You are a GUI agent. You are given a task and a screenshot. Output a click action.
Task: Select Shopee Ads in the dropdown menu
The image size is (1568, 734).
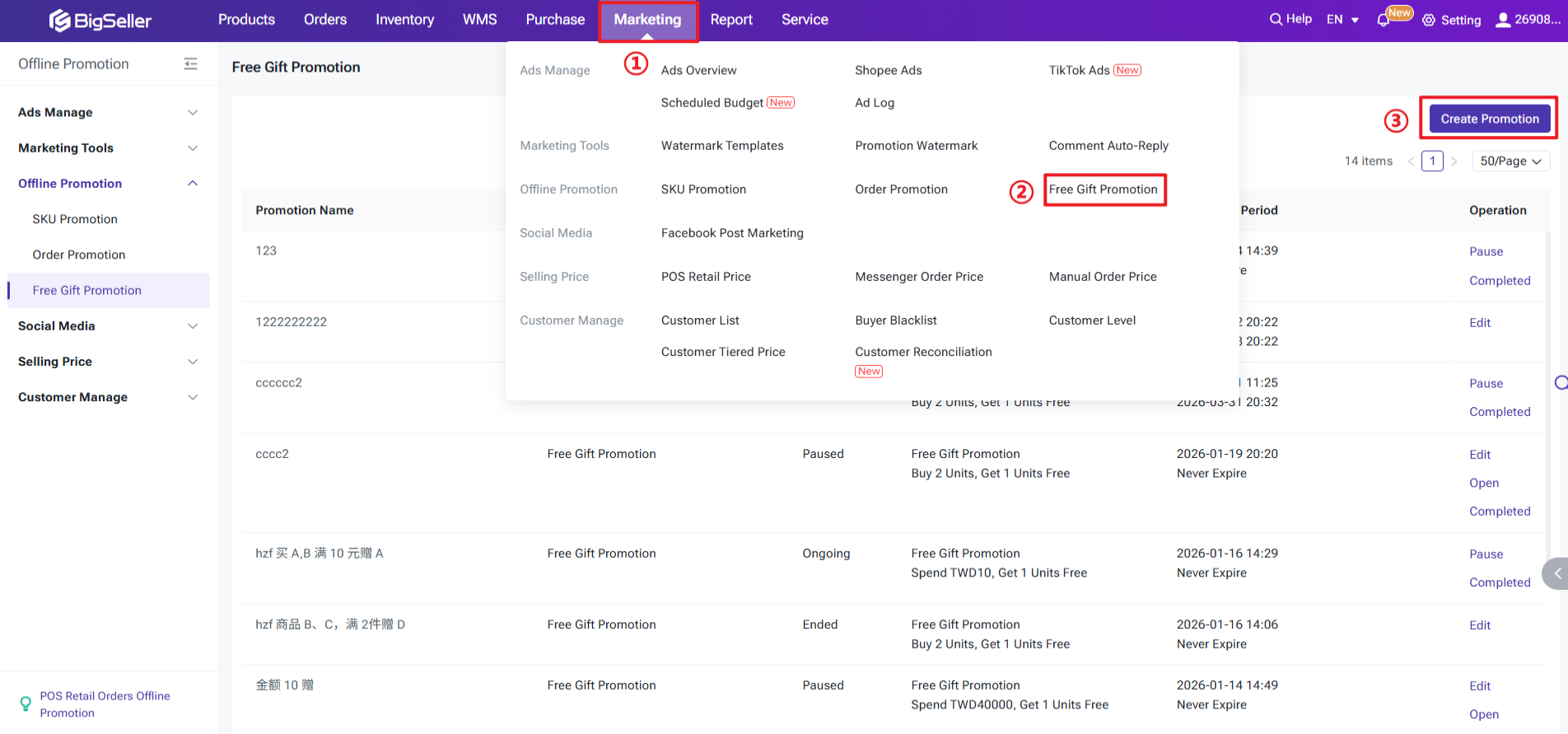(888, 71)
